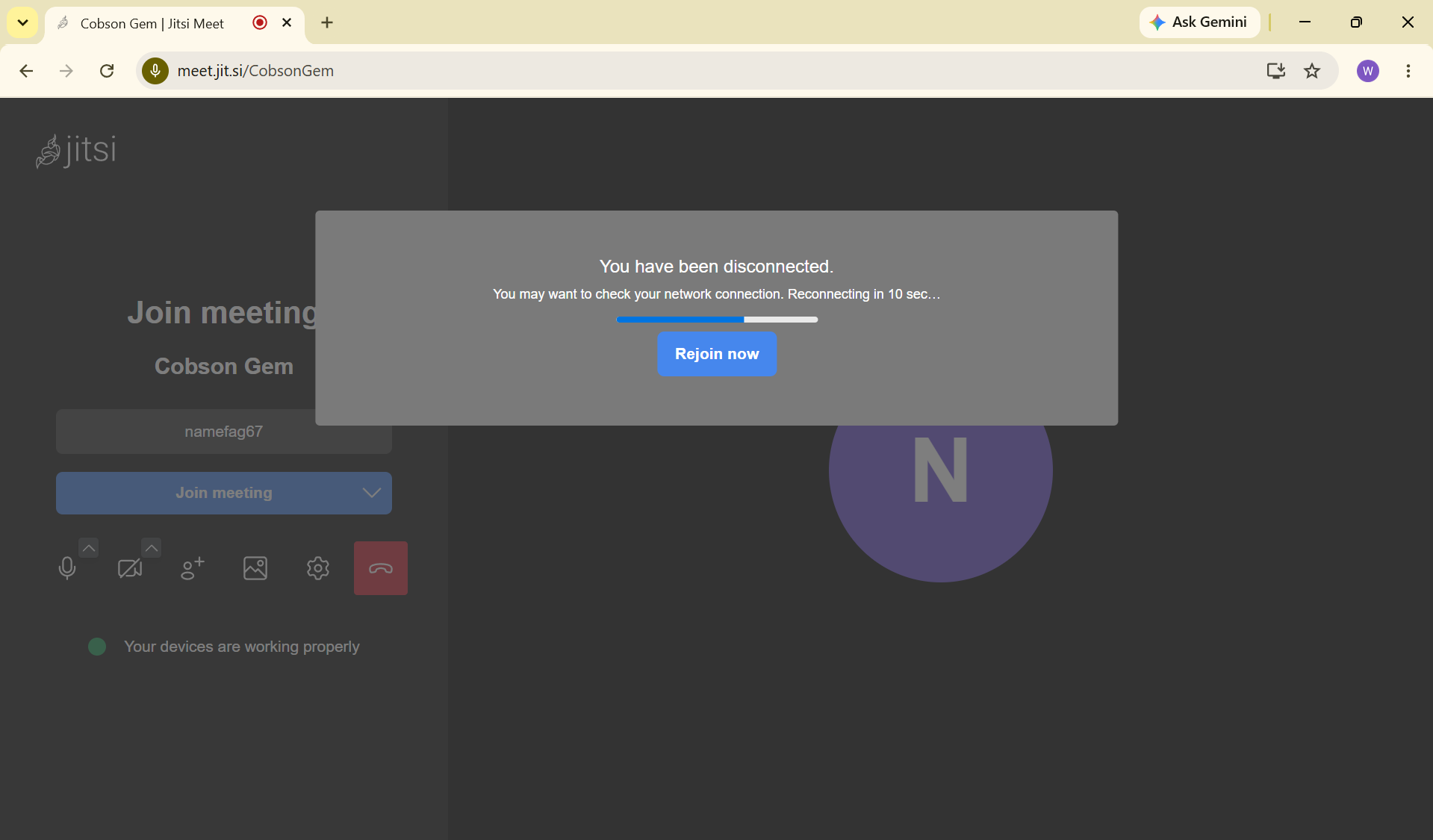Restore down the browser window
Image resolution: width=1433 pixels, height=840 pixels.
click(x=1356, y=22)
